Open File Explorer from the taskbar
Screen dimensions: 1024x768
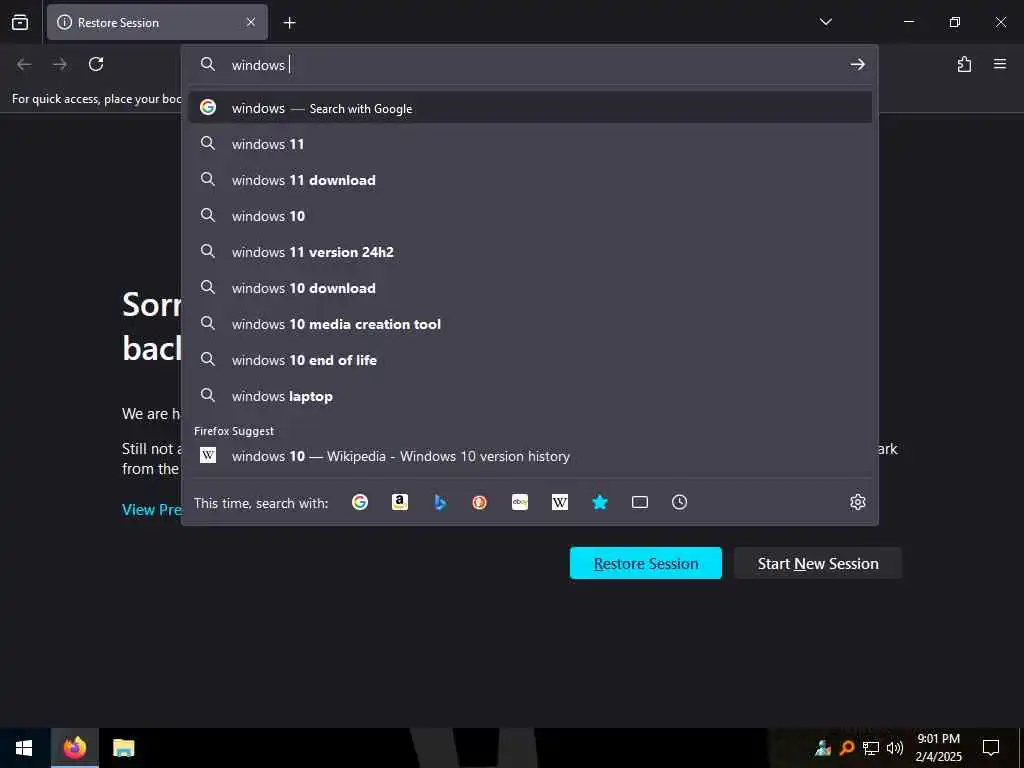point(123,748)
